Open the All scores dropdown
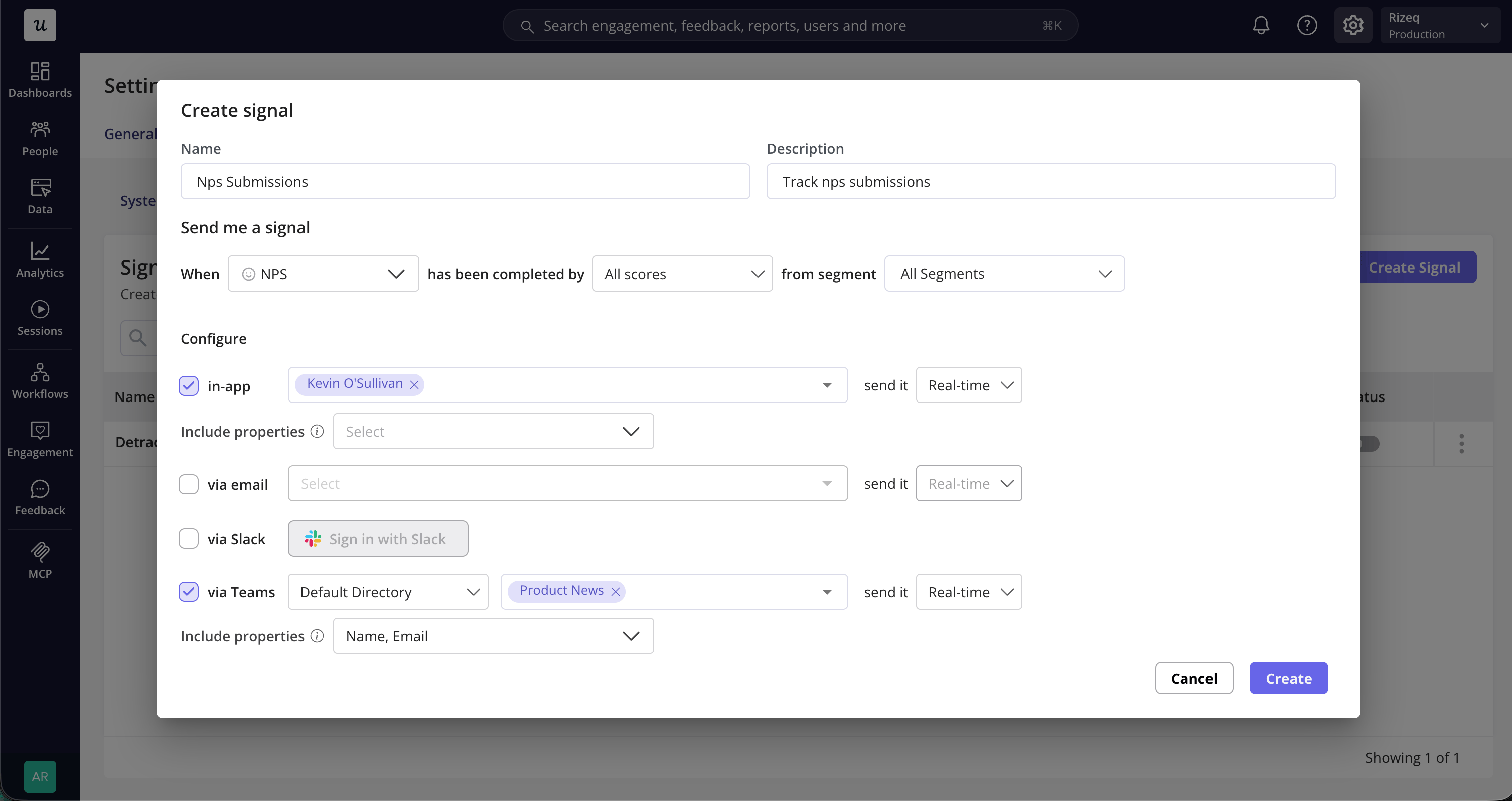This screenshot has width=1512, height=801. coord(682,274)
